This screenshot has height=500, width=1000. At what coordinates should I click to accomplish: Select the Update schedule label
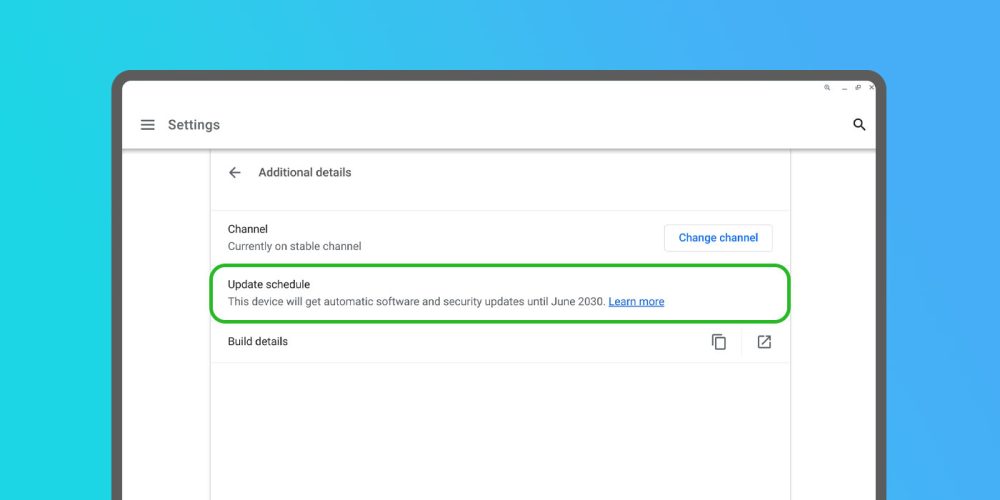[269, 285]
